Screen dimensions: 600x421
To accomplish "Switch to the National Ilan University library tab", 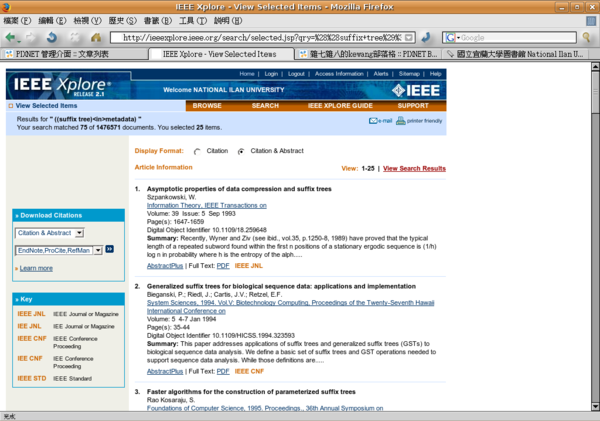I will click(x=515, y=54).
